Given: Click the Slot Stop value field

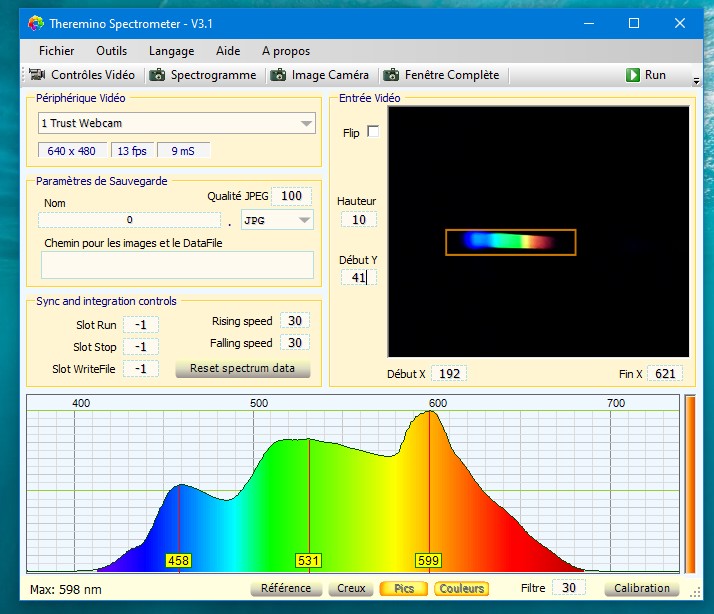Looking at the screenshot, I should (141, 347).
